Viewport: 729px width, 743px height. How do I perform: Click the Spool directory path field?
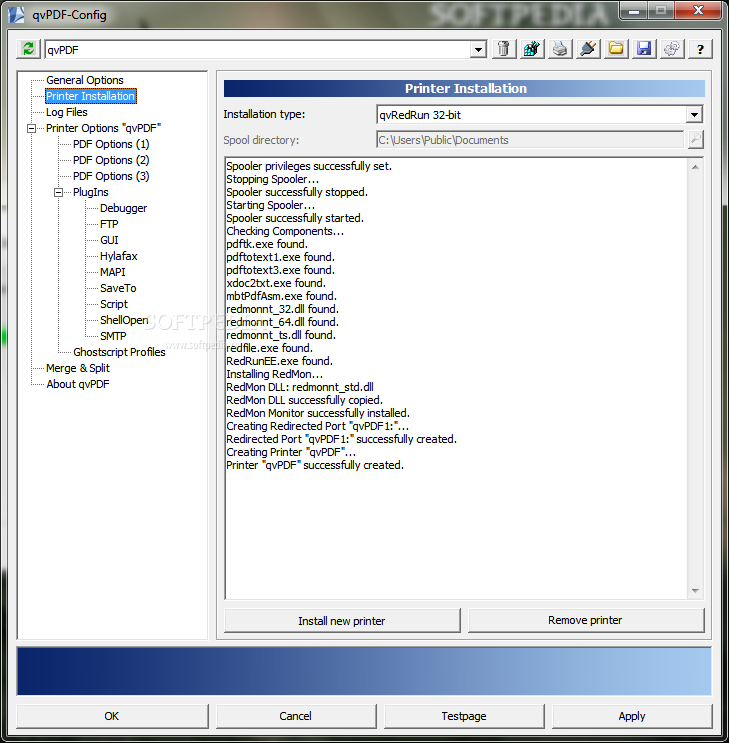pyautogui.click(x=530, y=140)
